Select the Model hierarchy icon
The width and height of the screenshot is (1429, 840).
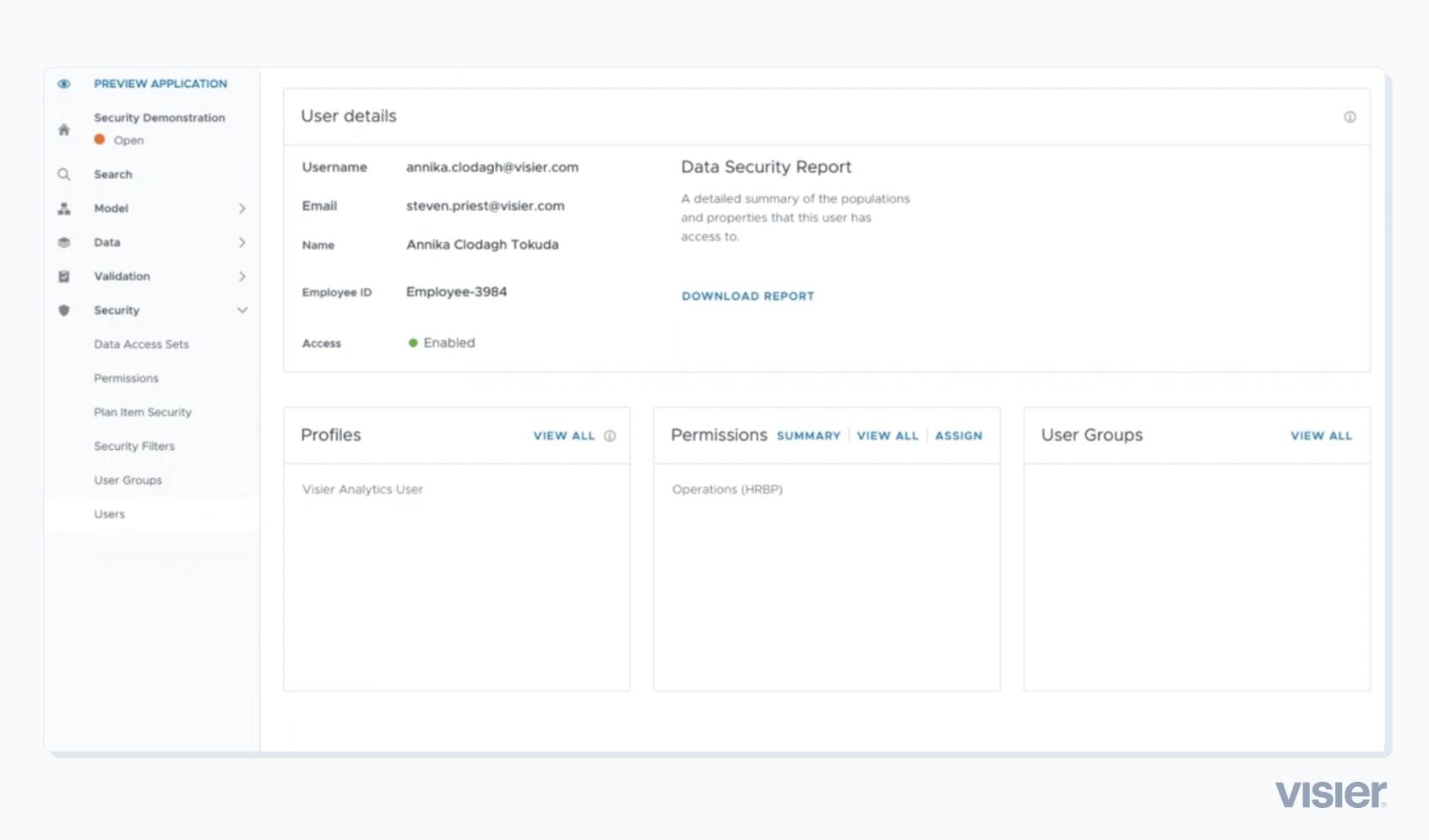63,209
